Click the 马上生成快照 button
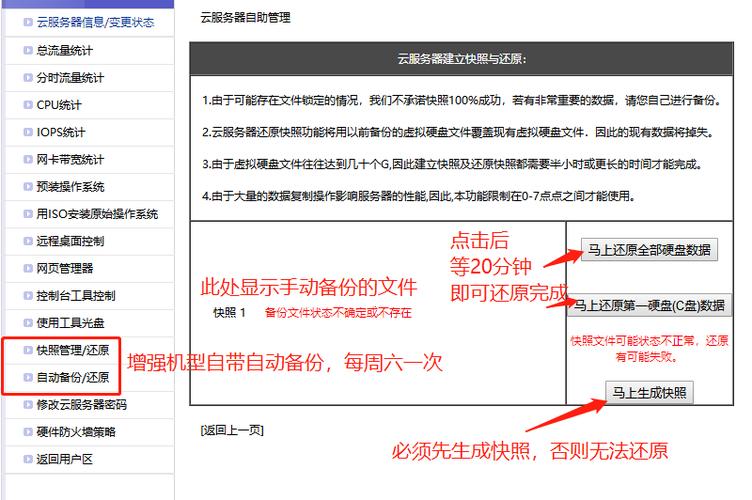 click(x=649, y=393)
